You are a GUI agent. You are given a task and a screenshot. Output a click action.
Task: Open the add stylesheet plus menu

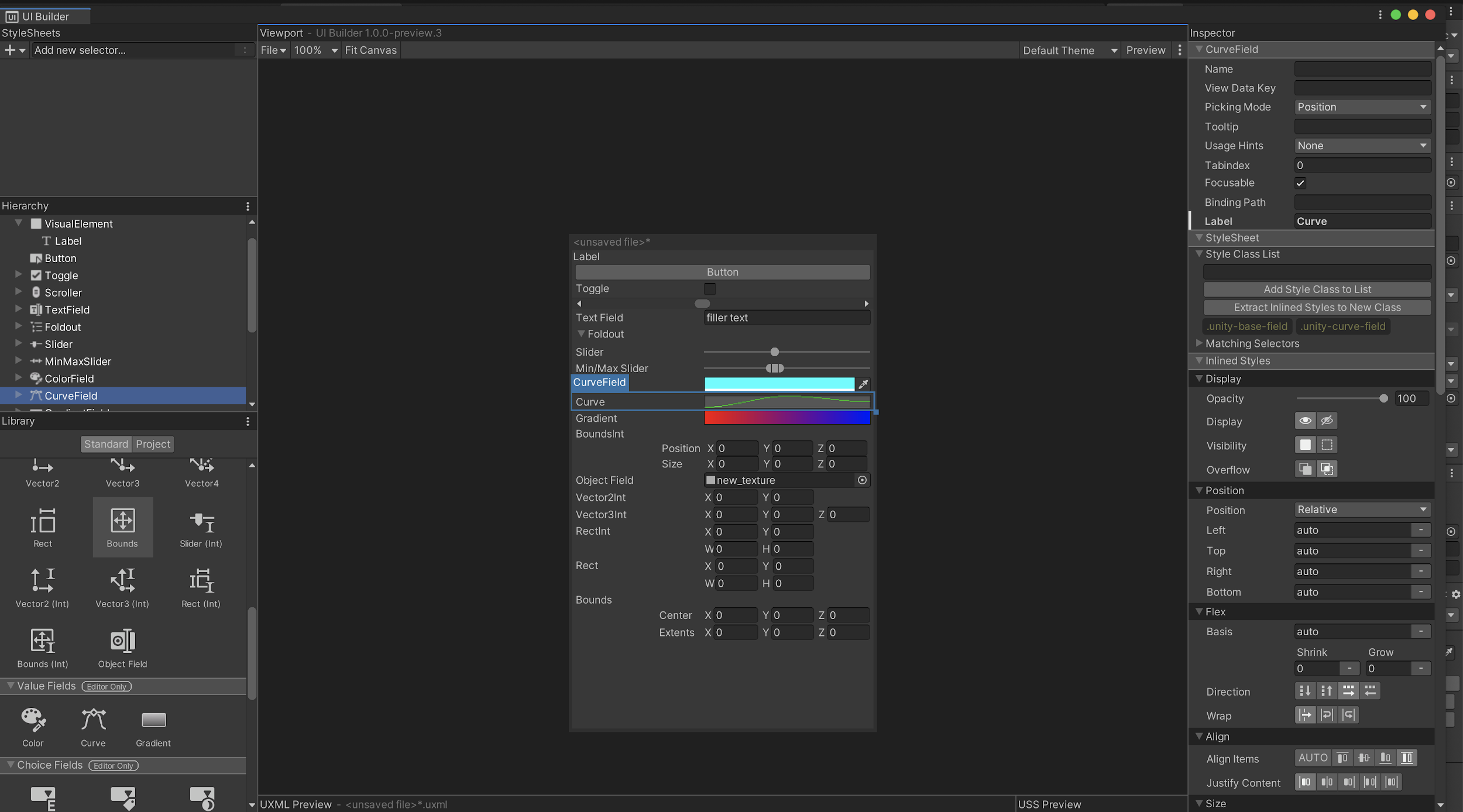(x=15, y=50)
